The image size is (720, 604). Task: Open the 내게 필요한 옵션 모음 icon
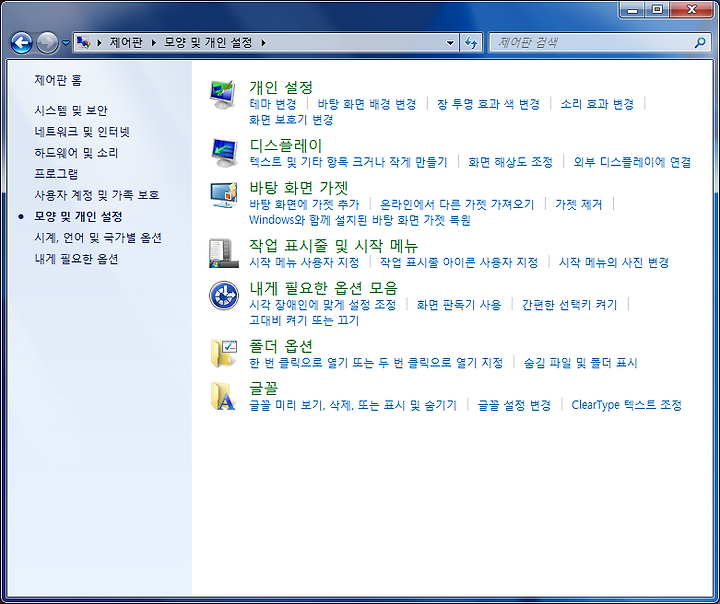[x=224, y=295]
